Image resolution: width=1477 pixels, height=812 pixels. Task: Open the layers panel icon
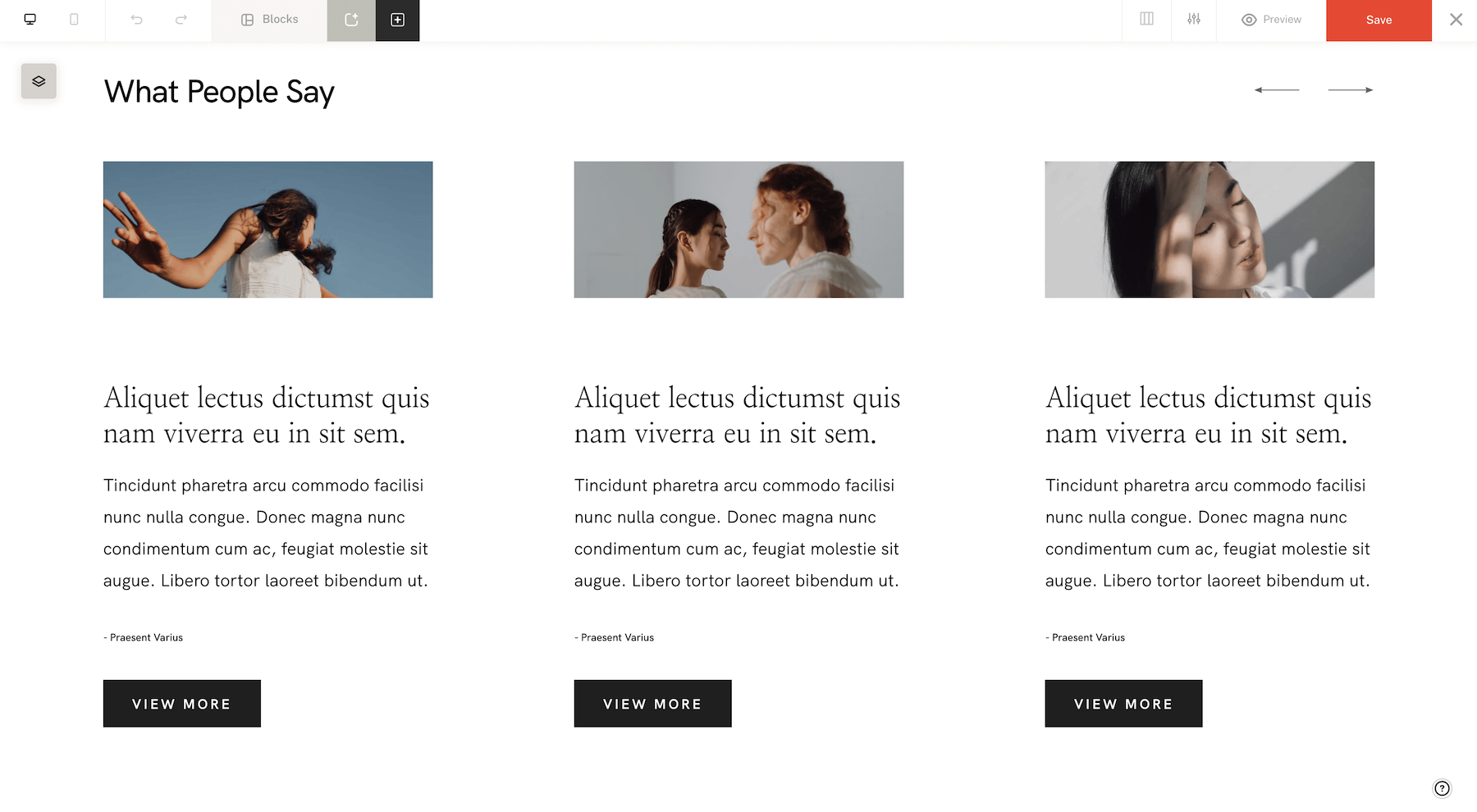(39, 81)
